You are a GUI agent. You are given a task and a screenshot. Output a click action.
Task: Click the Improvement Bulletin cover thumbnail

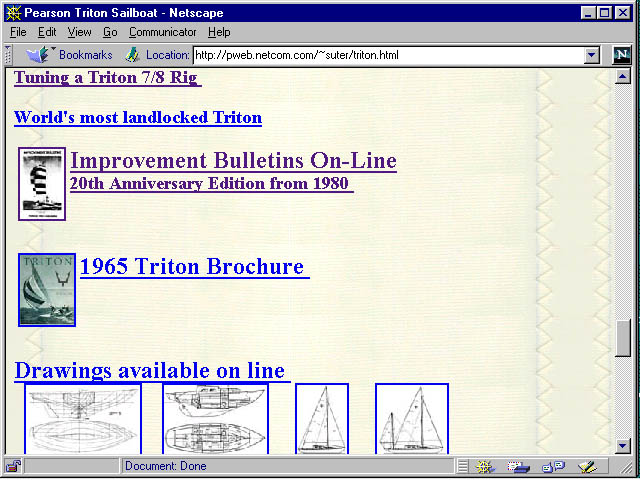click(x=42, y=184)
